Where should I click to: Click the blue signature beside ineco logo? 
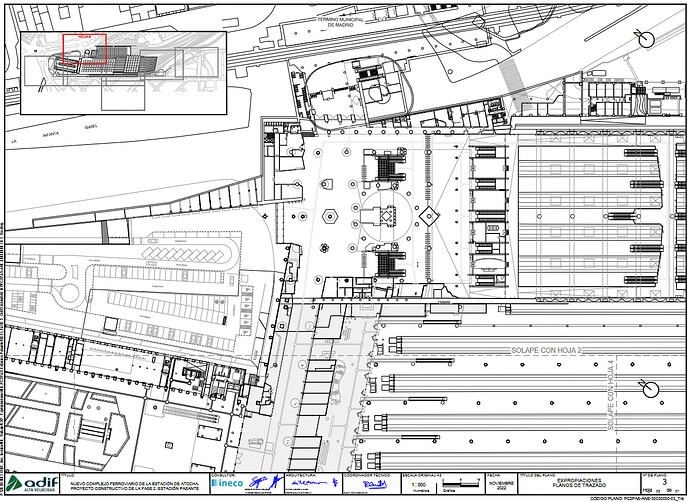coord(264,482)
